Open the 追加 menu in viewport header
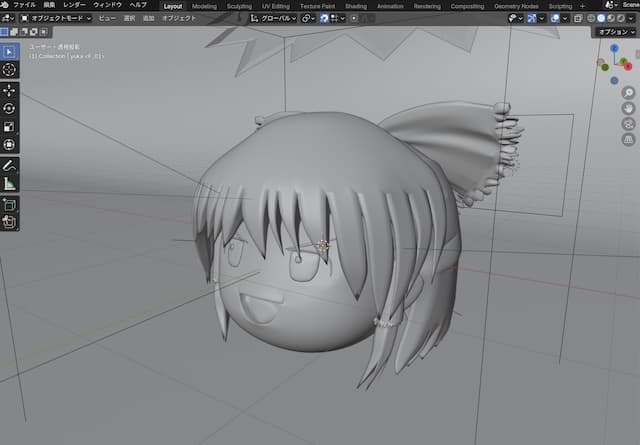The width and height of the screenshot is (640, 445). [148, 18]
